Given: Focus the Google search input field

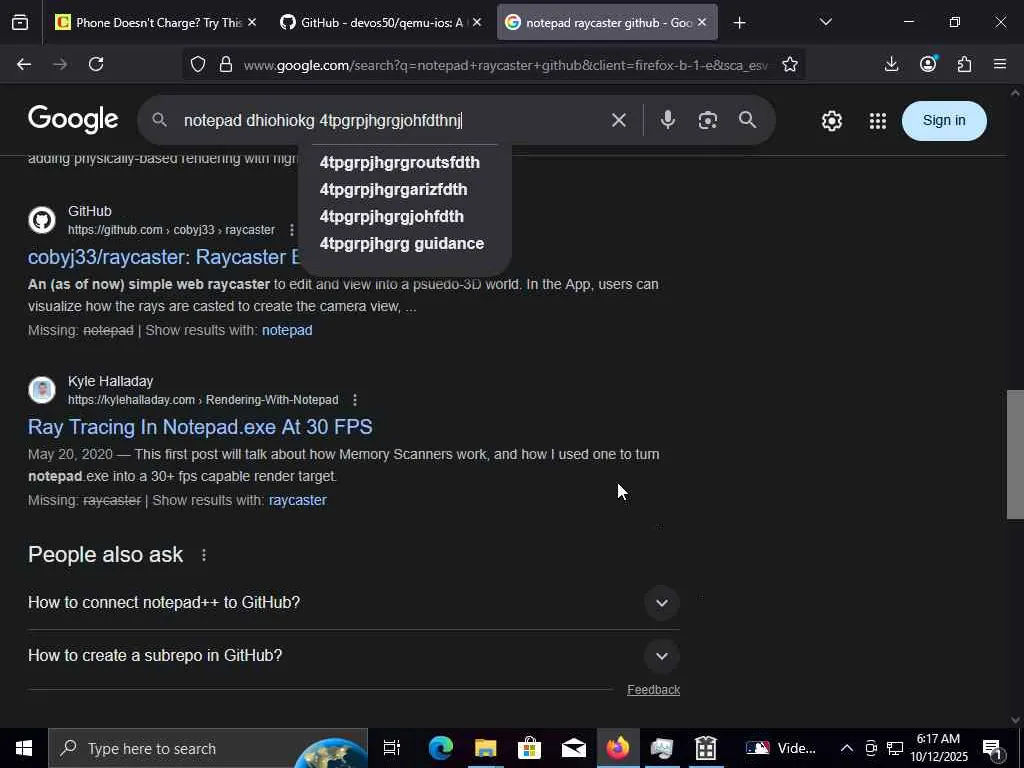Looking at the screenshot, I should [x=392, y=120].
